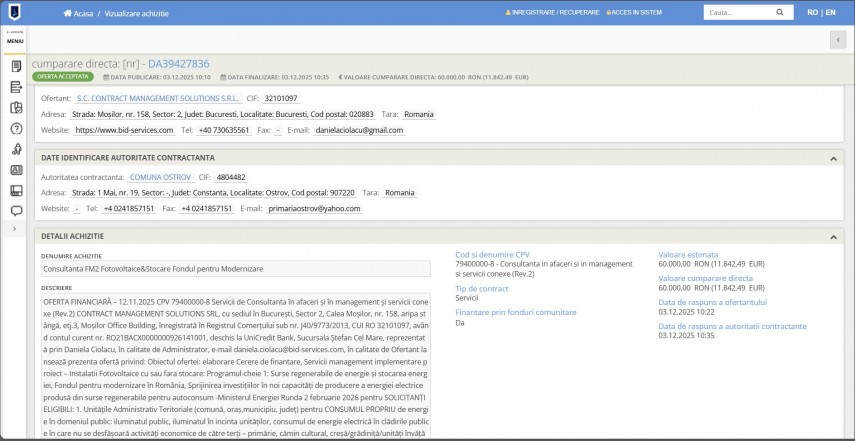Switch language to EN
The height and width of the screenshot is (441, 855).
pyautogui.click(x=831, y=13)
